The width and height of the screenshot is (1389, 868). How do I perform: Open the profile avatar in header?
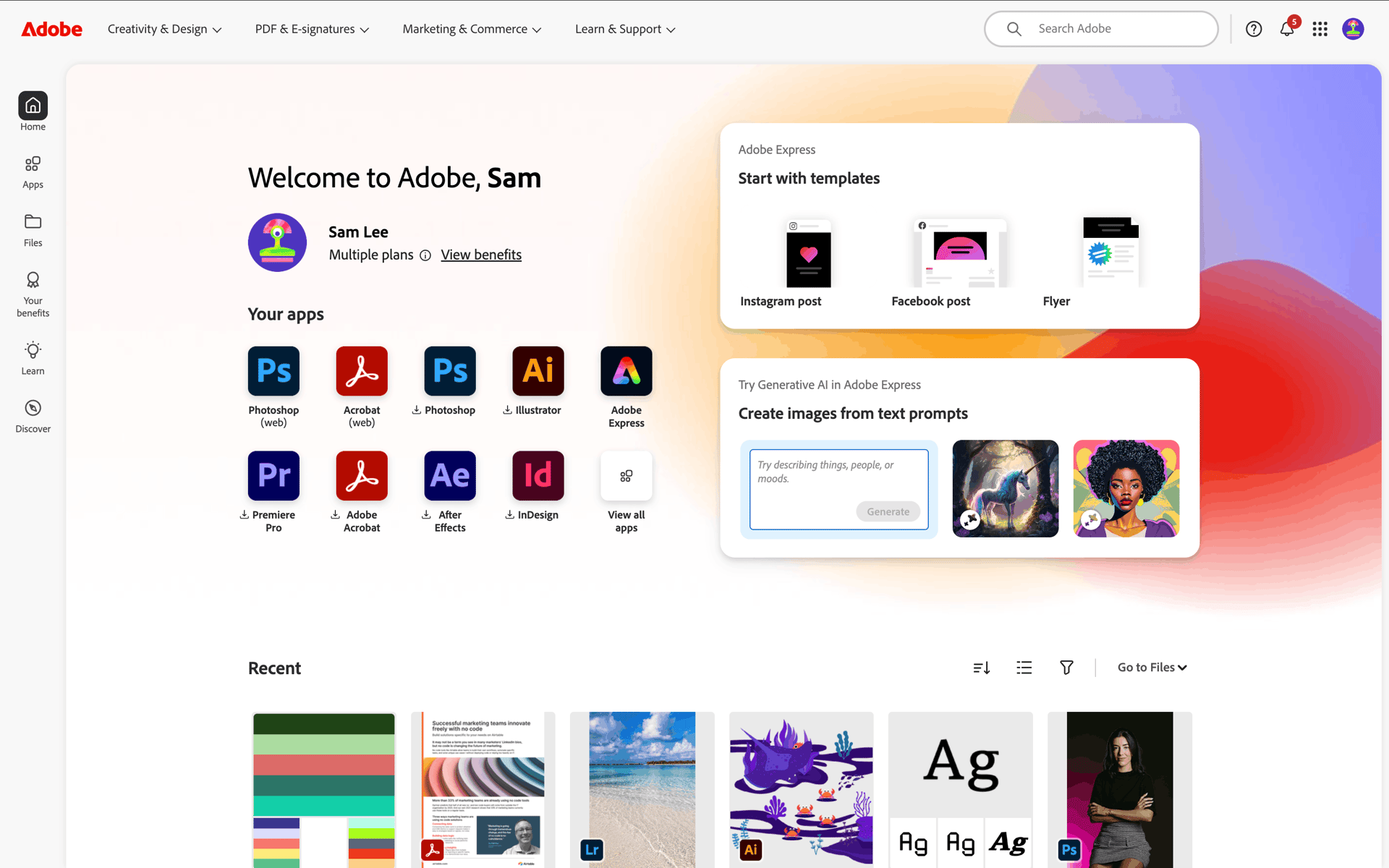click(1353, 29)
